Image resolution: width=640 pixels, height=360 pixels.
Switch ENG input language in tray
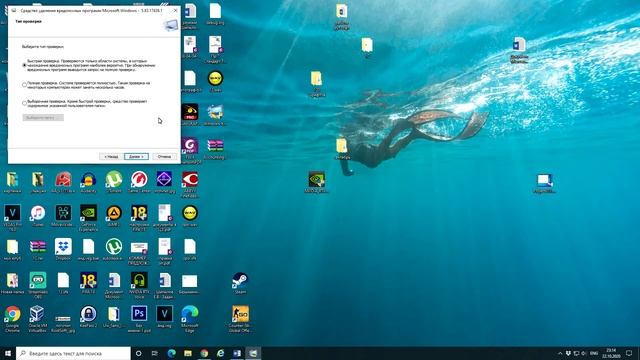(x=594, y=353)
